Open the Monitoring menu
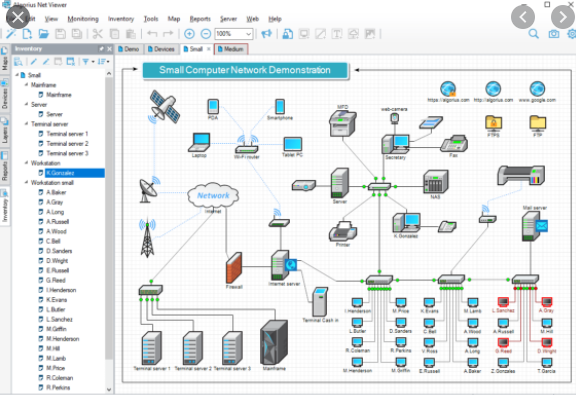This screenshot has width=576, height=395. tap(83, 19)
